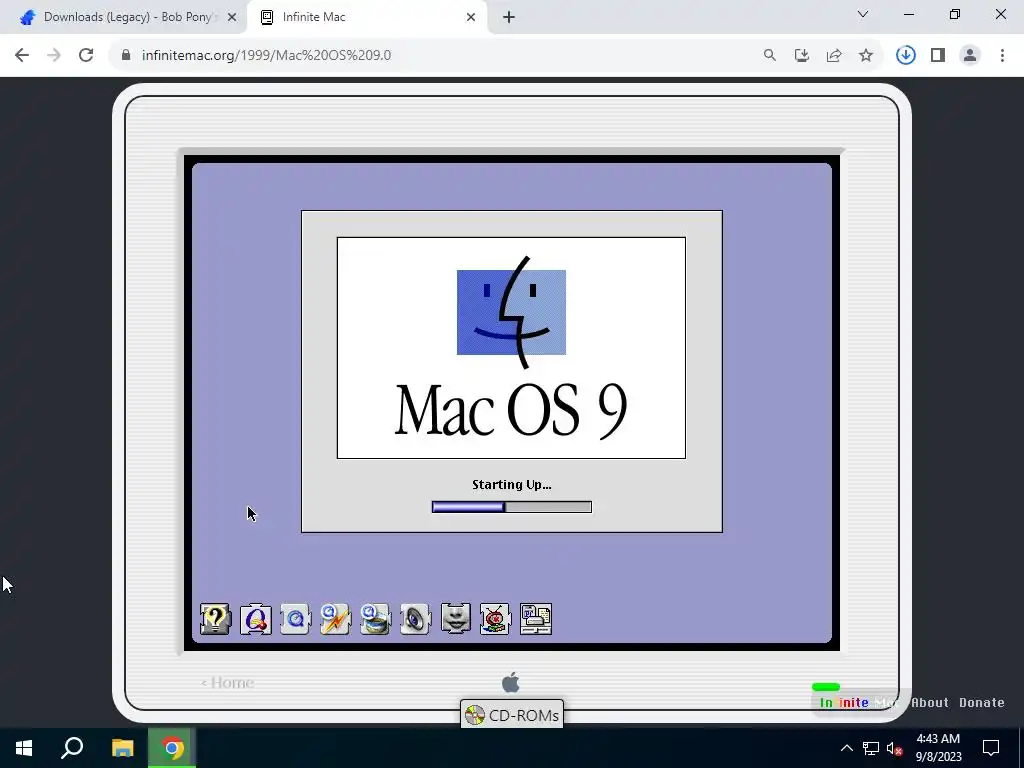Bookmark this page with the star
The width and height of the screenshot is (1024, 768).
(x=866, y=56)
